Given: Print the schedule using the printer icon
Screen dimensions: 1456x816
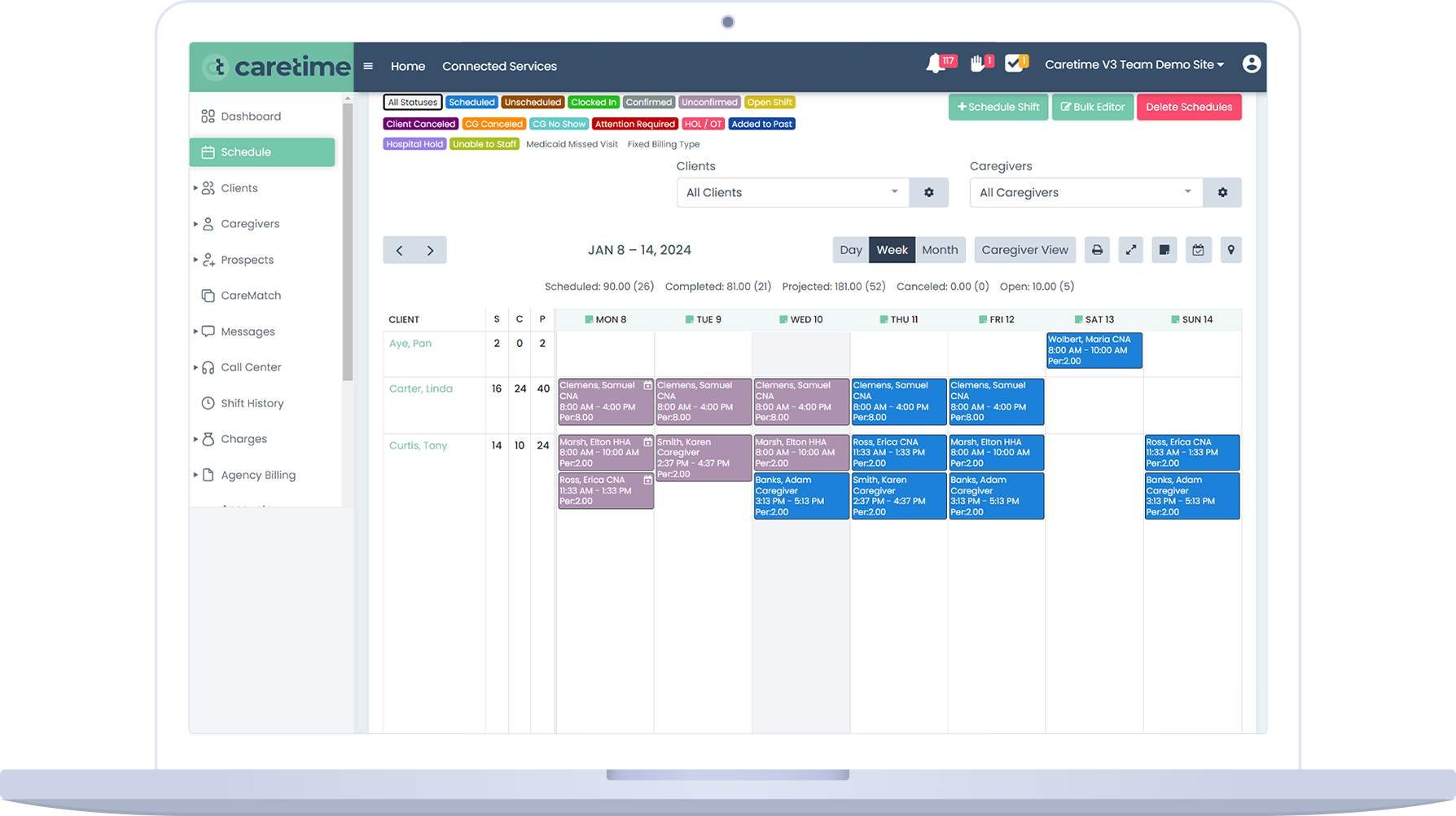Looking at the screenshot, I should (x=1097, y=250).
